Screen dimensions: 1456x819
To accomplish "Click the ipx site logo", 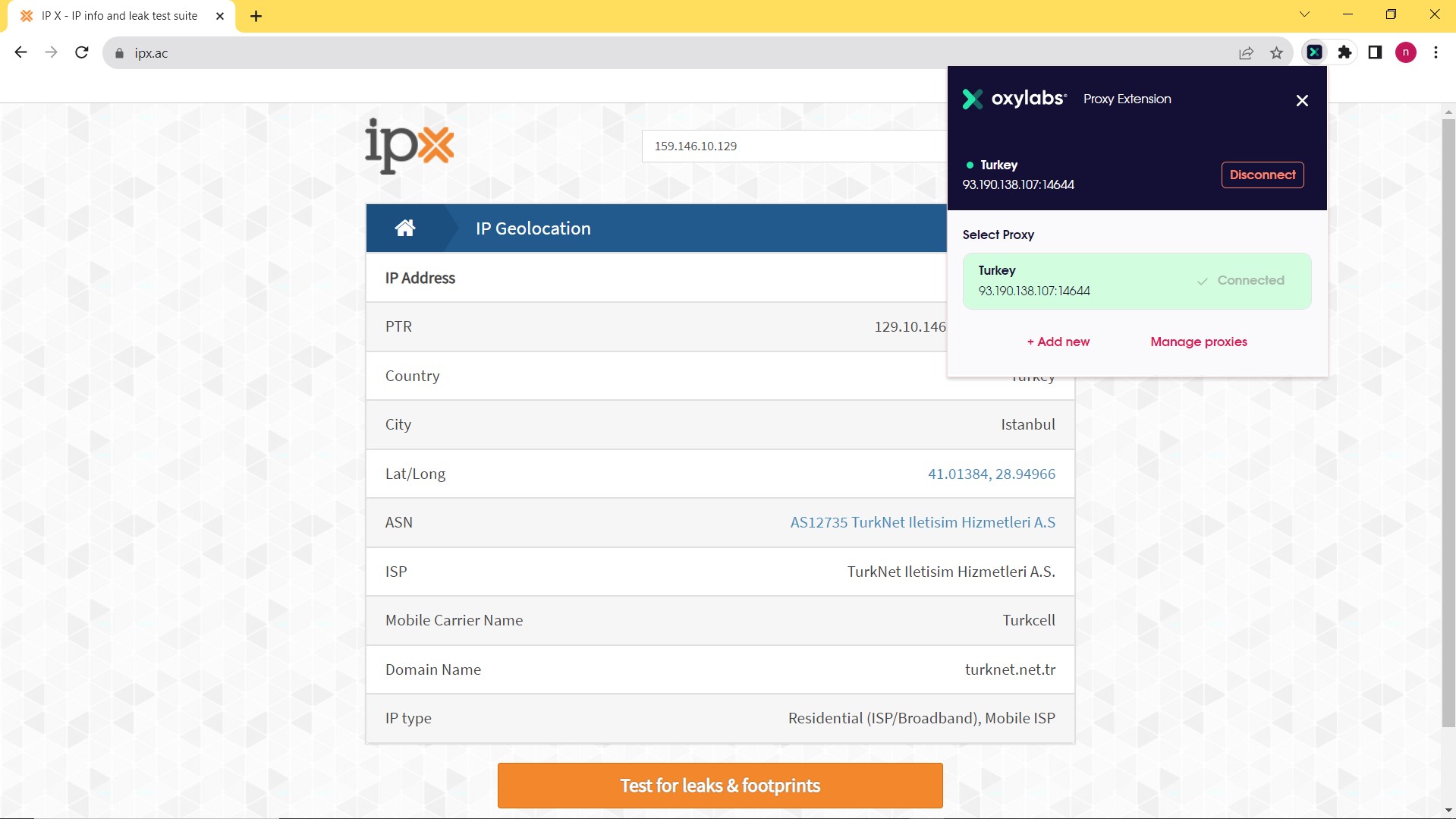I will click(x=410, y=146).
